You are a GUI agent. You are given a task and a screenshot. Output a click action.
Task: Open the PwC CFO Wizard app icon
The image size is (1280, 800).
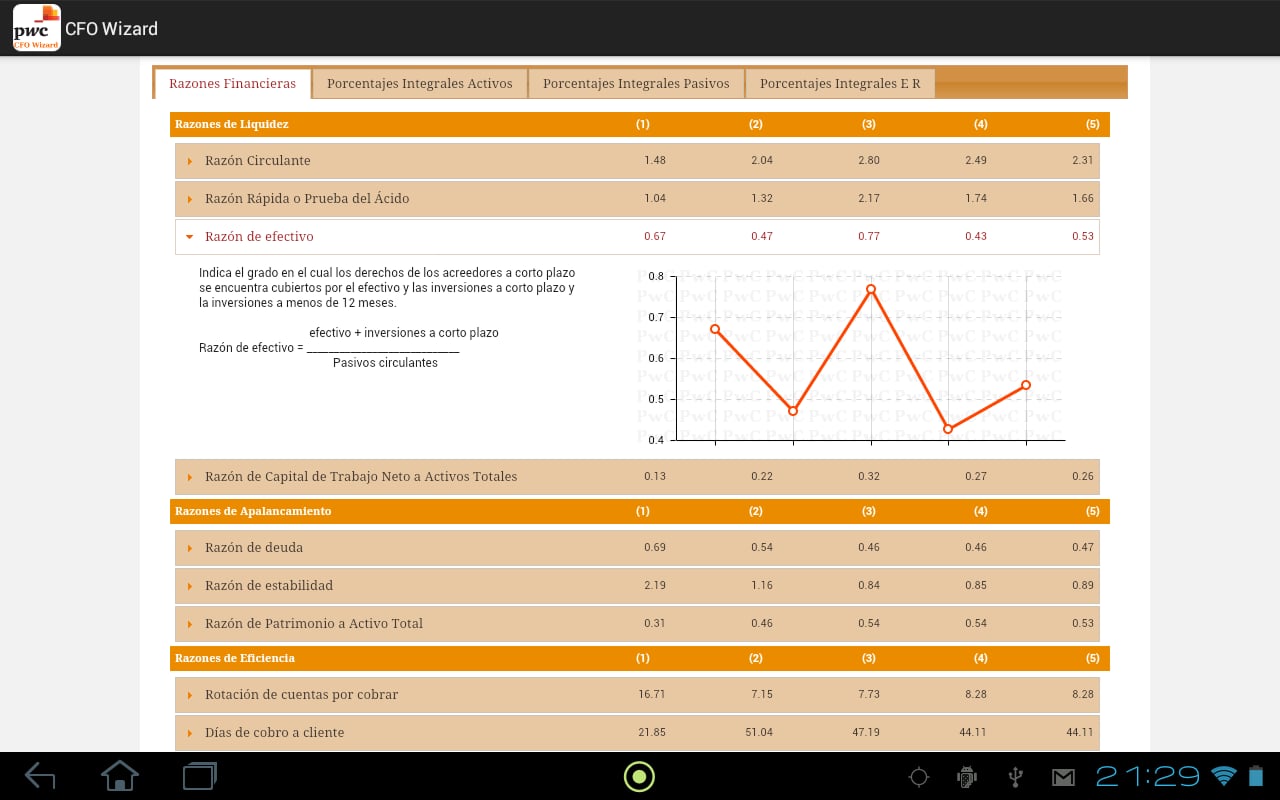coord(36,28)
